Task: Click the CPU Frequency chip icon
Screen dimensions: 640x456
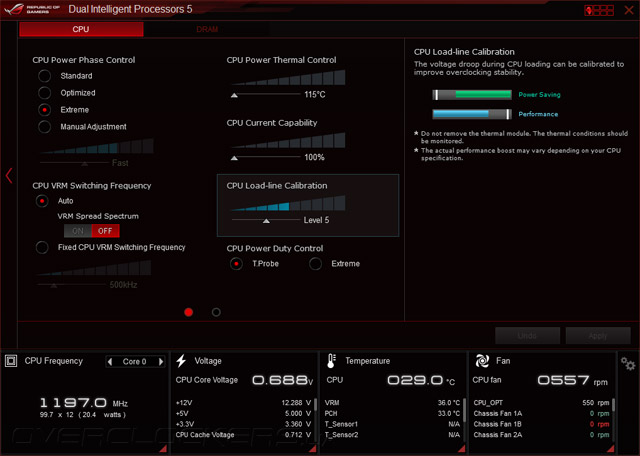Action: [x=11, y=361]
